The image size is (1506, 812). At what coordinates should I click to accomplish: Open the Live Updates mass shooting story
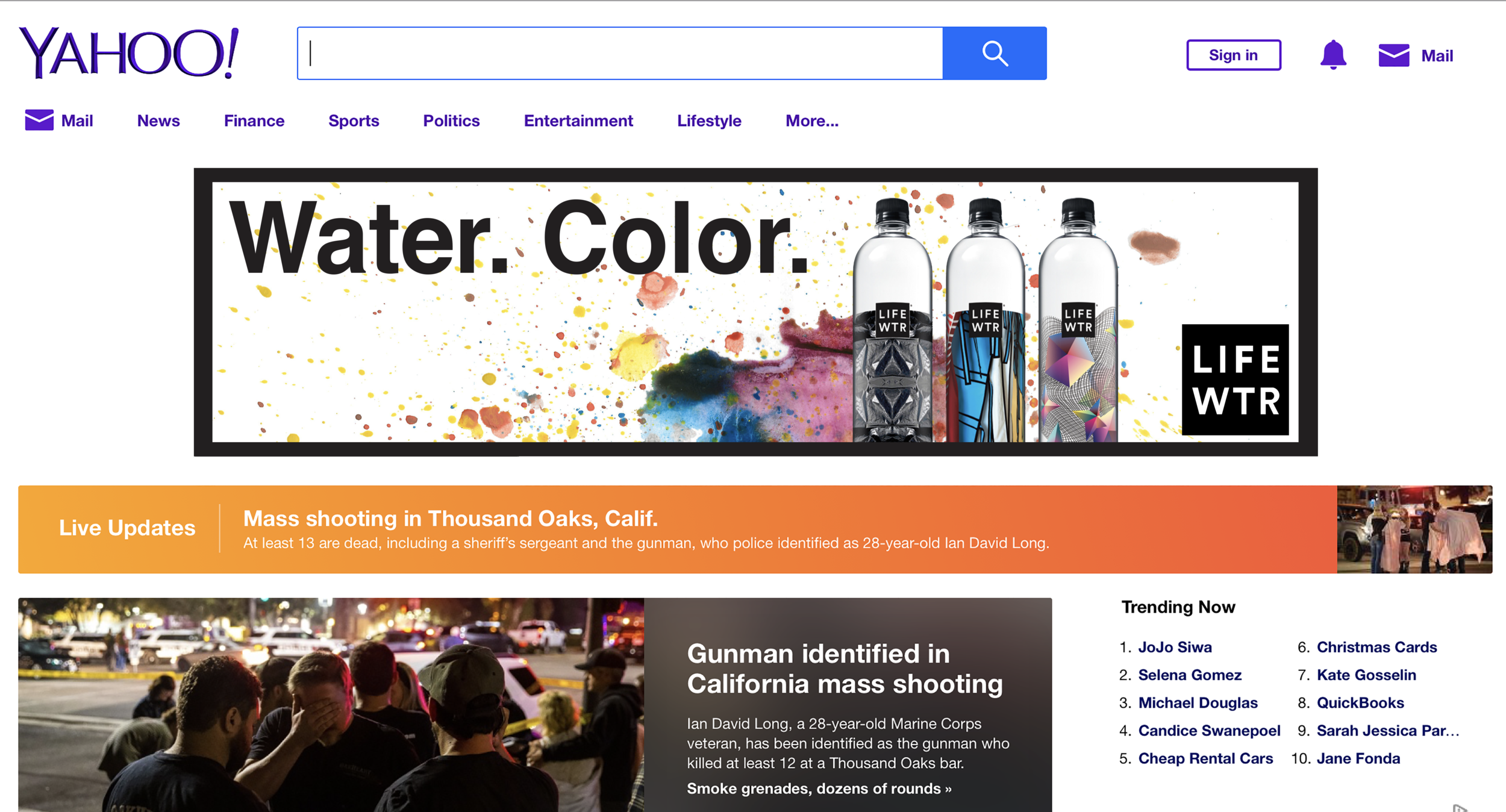(451, 518)
